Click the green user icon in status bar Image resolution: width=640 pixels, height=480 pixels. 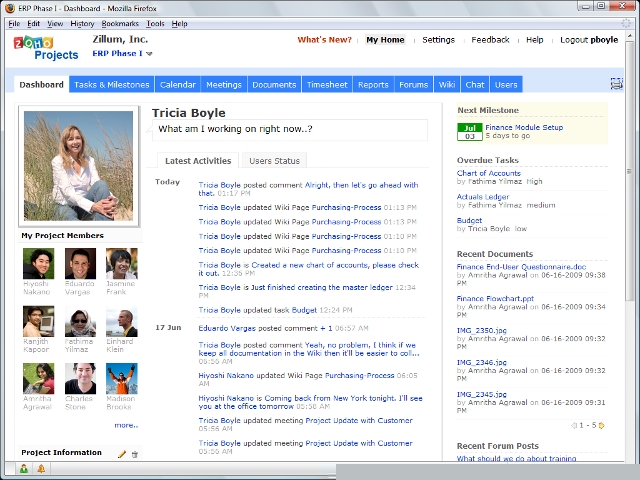click(x=24, y=468)
